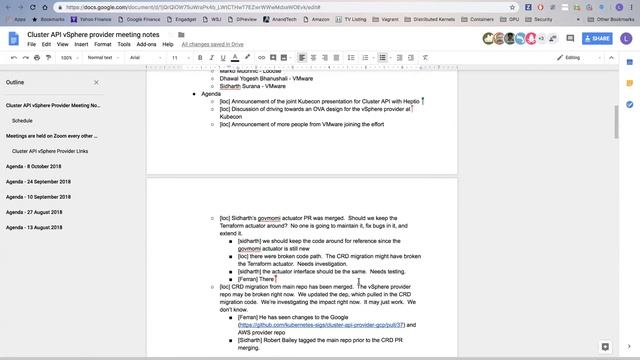Decrease paragraph indent
The height and width of the screenshot is (360, 640).
400,58
